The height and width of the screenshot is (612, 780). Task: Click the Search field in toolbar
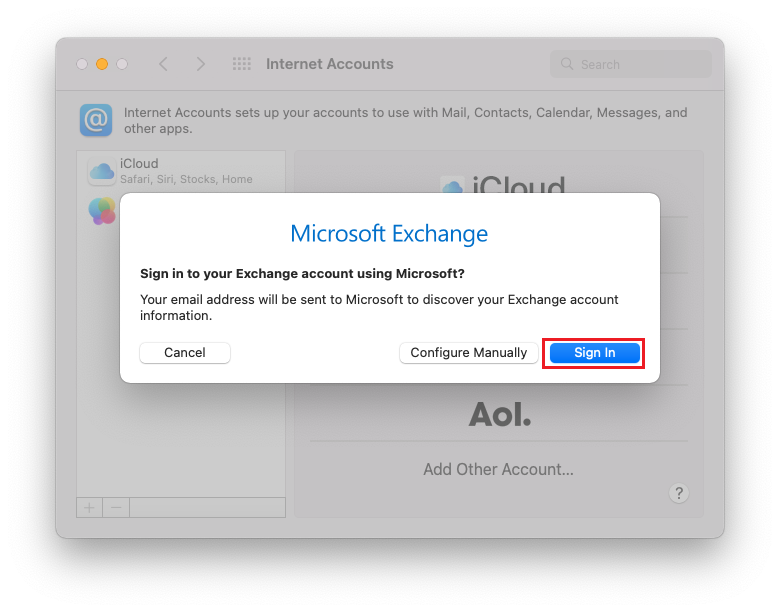[631, 64]
